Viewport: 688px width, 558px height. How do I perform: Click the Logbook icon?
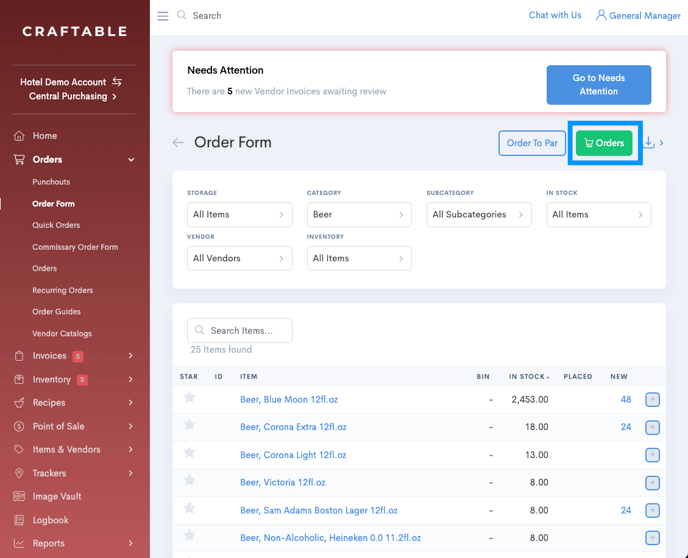[x=19, y=520]
